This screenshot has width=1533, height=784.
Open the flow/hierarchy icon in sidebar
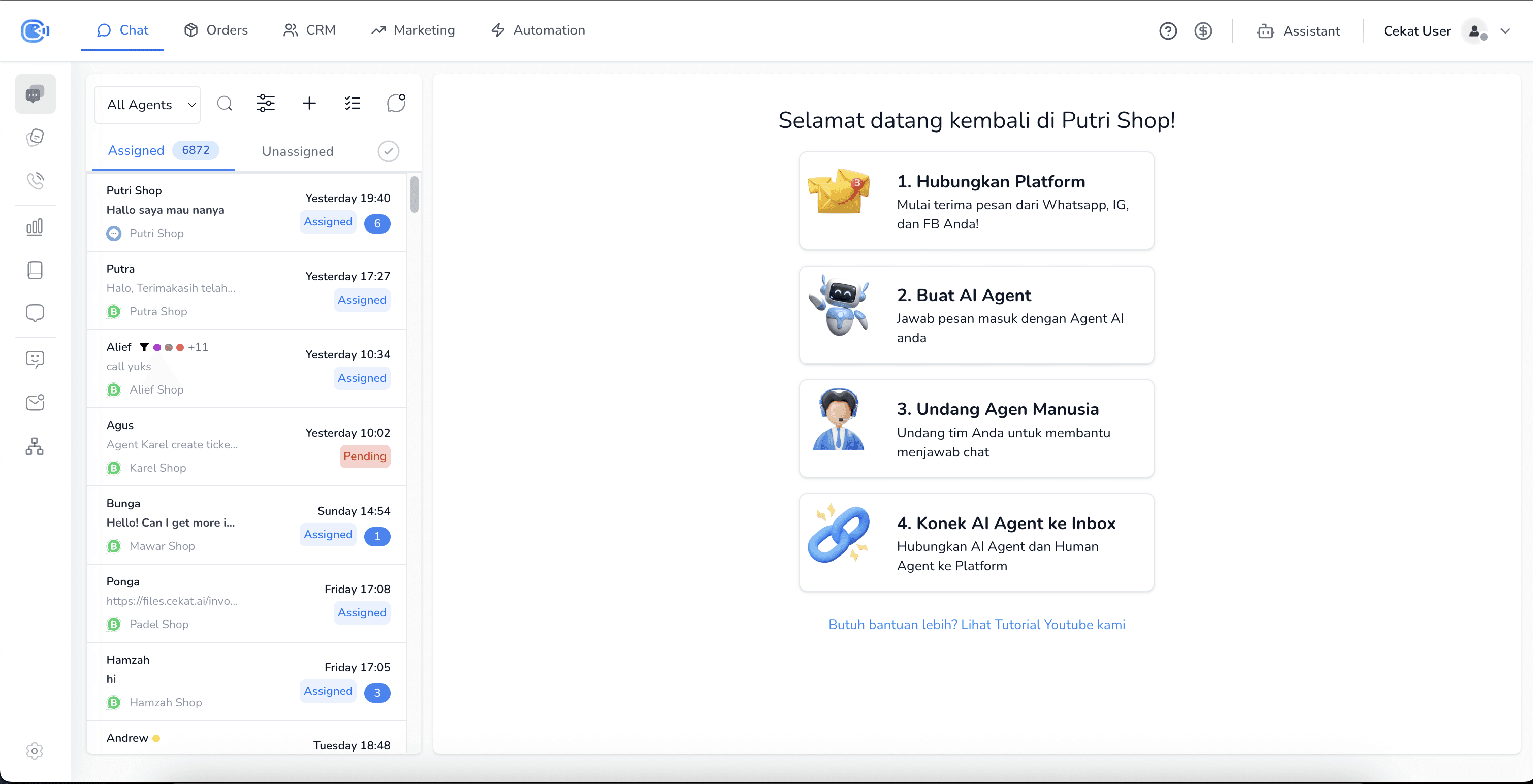coord(35,446)
